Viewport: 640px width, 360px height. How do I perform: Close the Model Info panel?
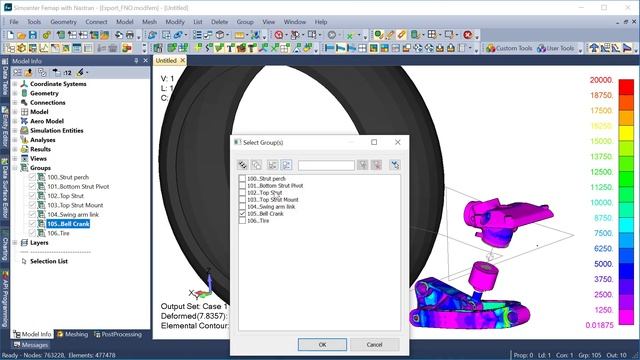(145, 60)
